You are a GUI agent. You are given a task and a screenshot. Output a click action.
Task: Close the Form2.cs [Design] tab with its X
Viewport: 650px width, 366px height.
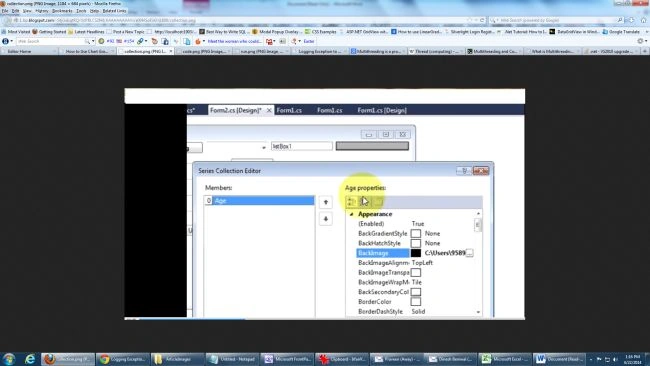click(269, 110)
